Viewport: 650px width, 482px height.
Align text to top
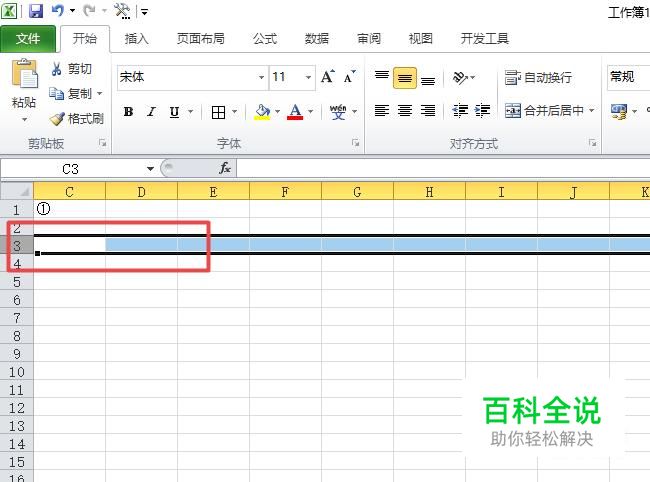point(382,77)
